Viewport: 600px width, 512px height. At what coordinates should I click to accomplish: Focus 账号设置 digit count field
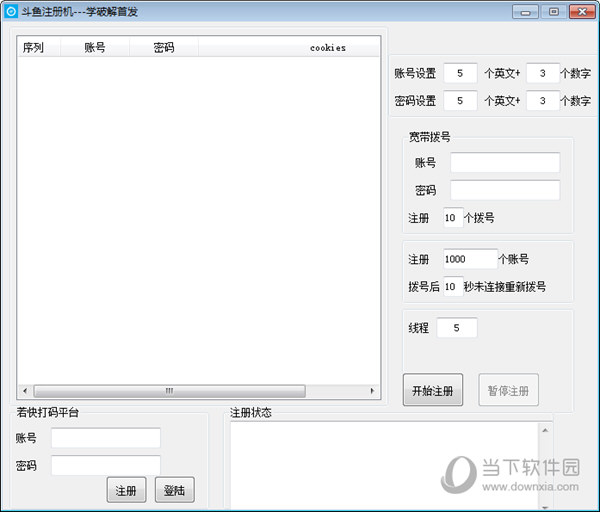click(x=543, y=73)
